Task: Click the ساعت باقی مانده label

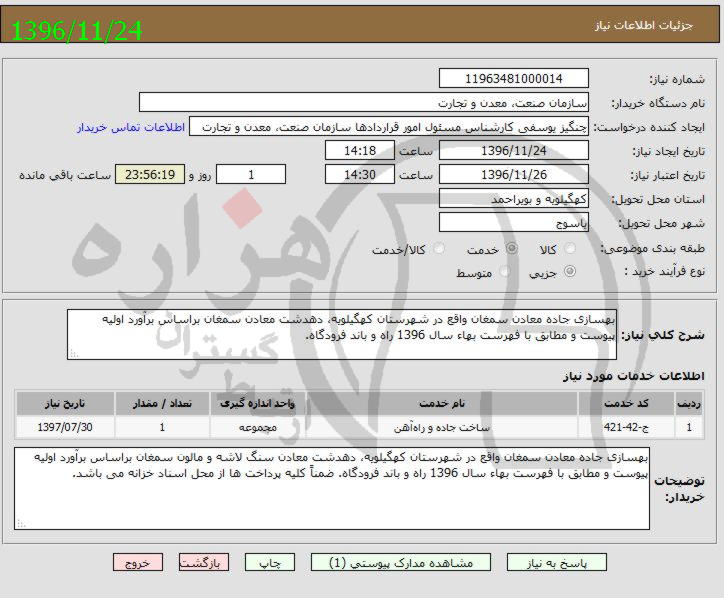Action: click(65, 175)
